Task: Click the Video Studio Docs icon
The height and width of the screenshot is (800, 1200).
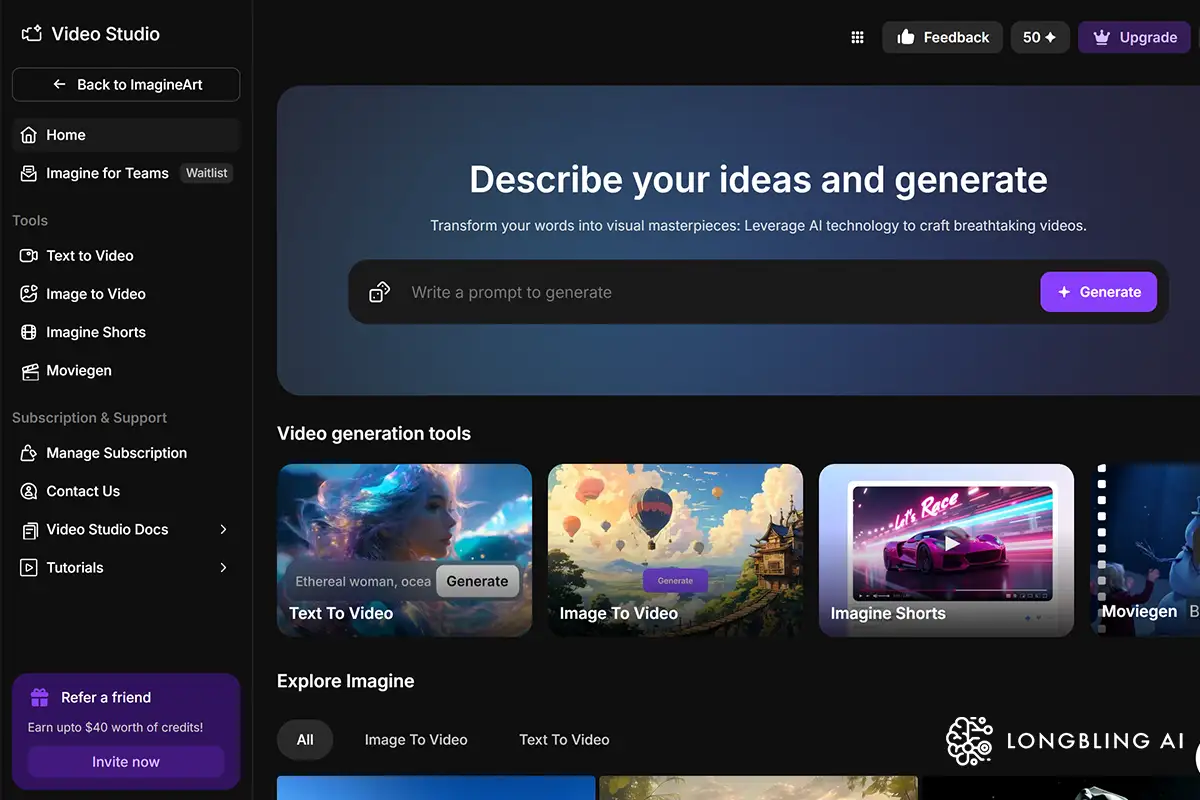Action: pyautogui.click(x=28, y=530)
